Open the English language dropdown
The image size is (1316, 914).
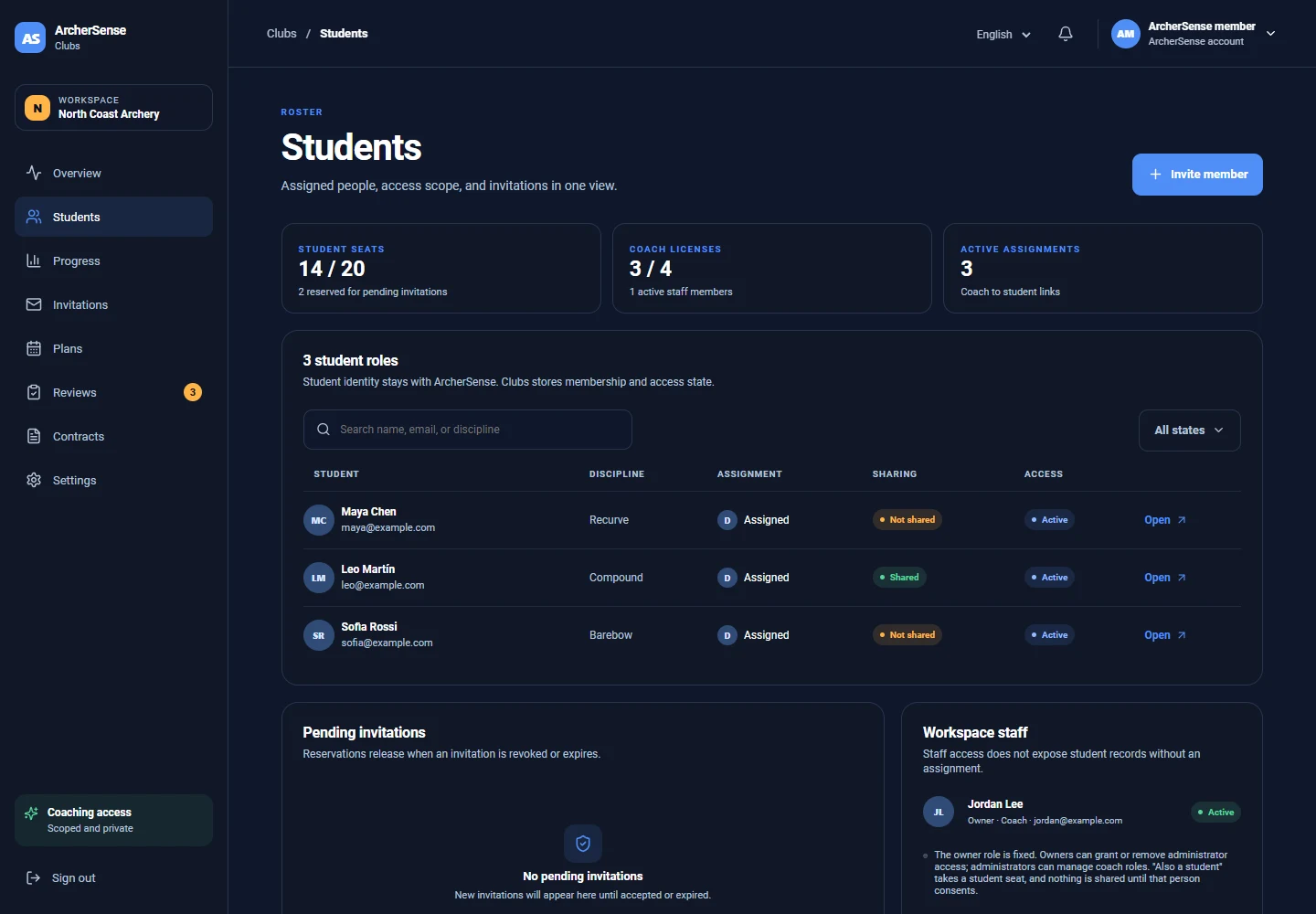1003,35
